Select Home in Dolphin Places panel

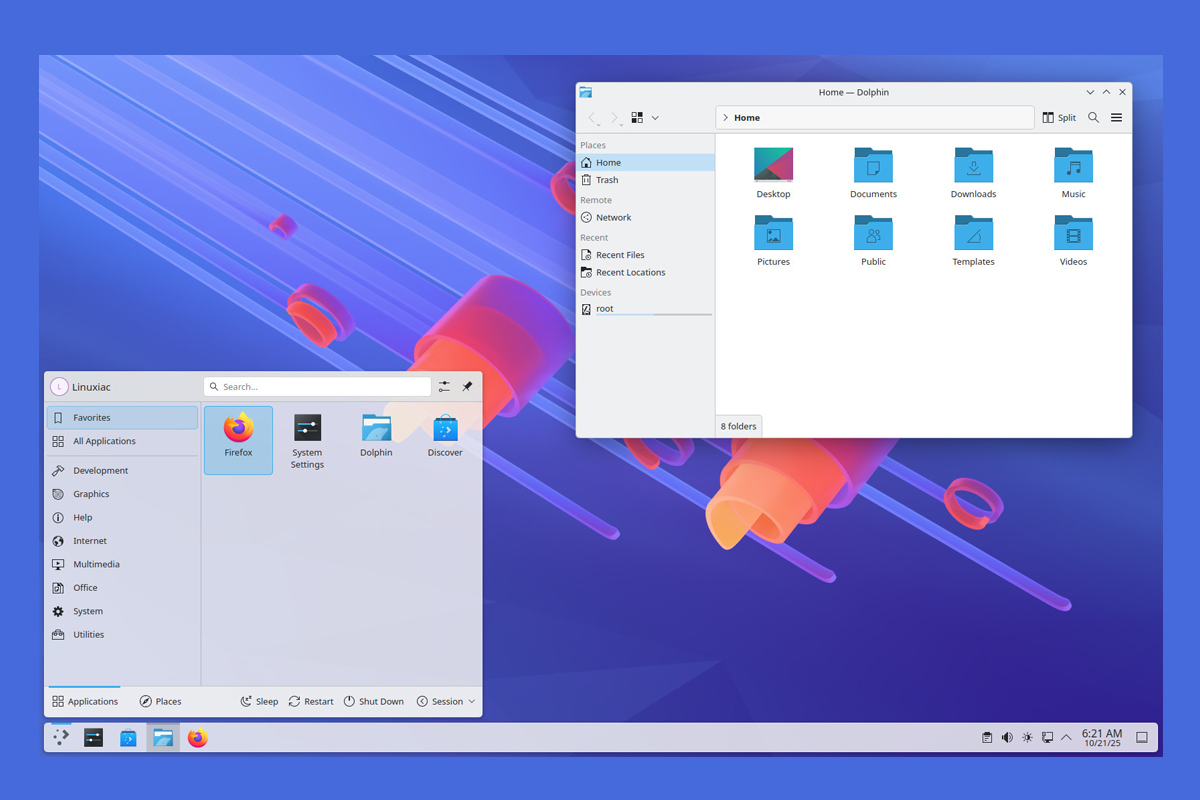point(646,162)
